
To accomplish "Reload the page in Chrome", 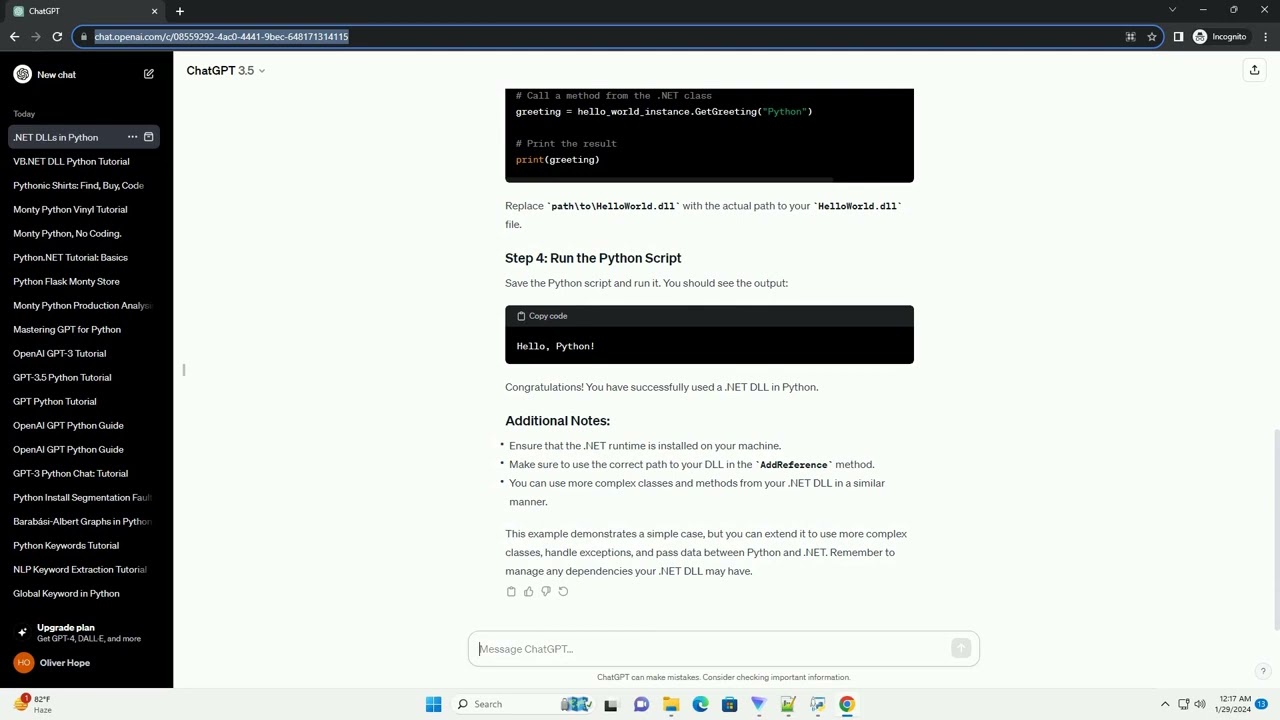I will [x=57, y=37].
